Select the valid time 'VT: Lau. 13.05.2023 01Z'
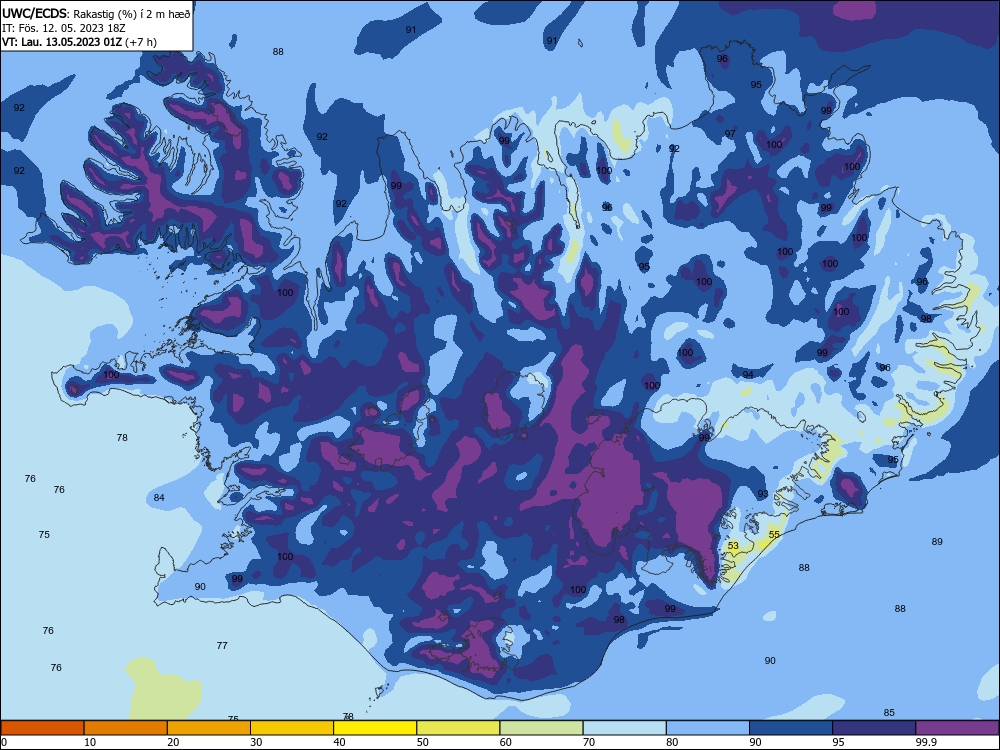 64,42
